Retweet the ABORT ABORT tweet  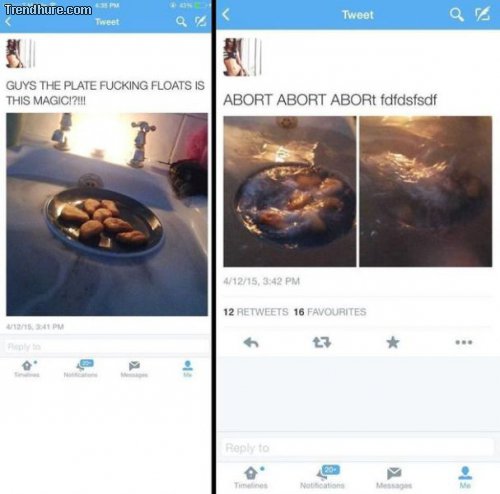point(322,342)
